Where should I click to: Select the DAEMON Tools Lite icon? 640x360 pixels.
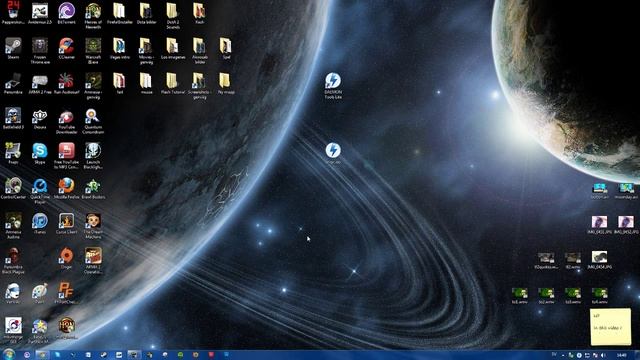(333, 86)
